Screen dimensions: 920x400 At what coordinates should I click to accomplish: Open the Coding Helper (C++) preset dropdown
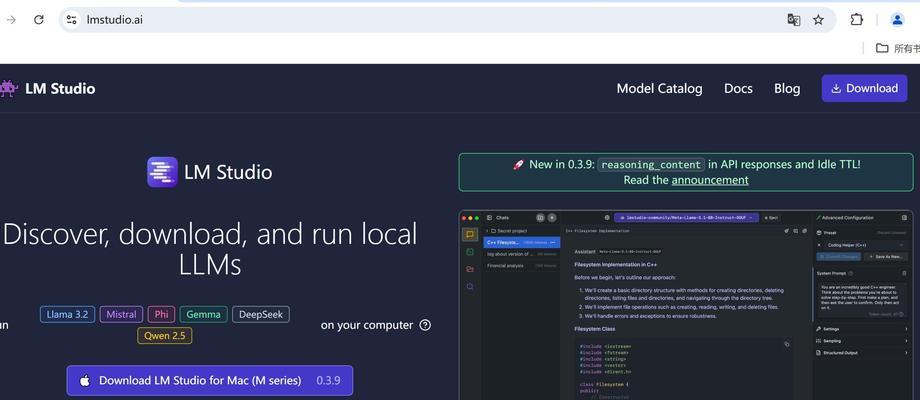pos(866,245)
